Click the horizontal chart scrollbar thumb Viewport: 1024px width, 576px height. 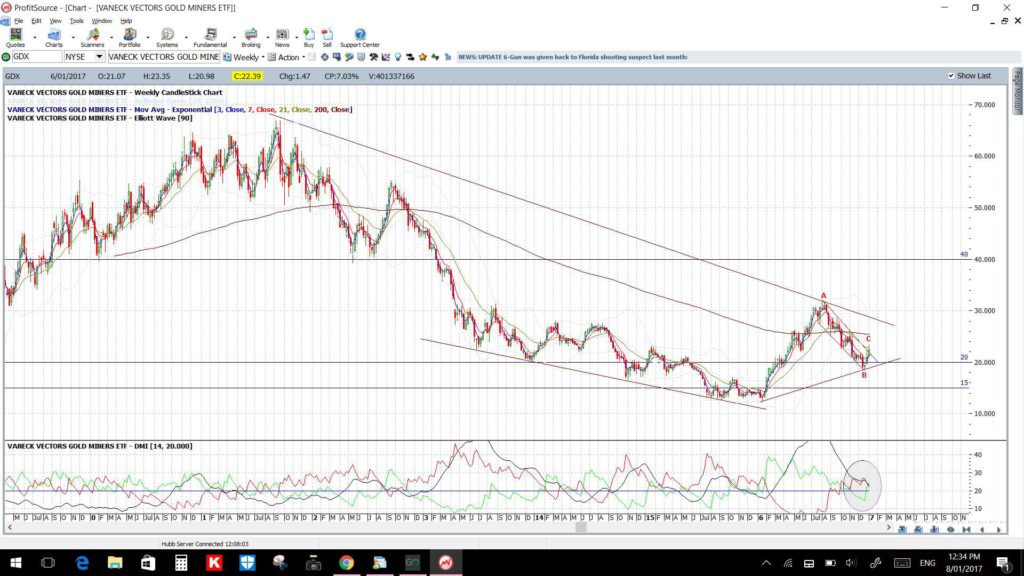[x=581, y=528]
